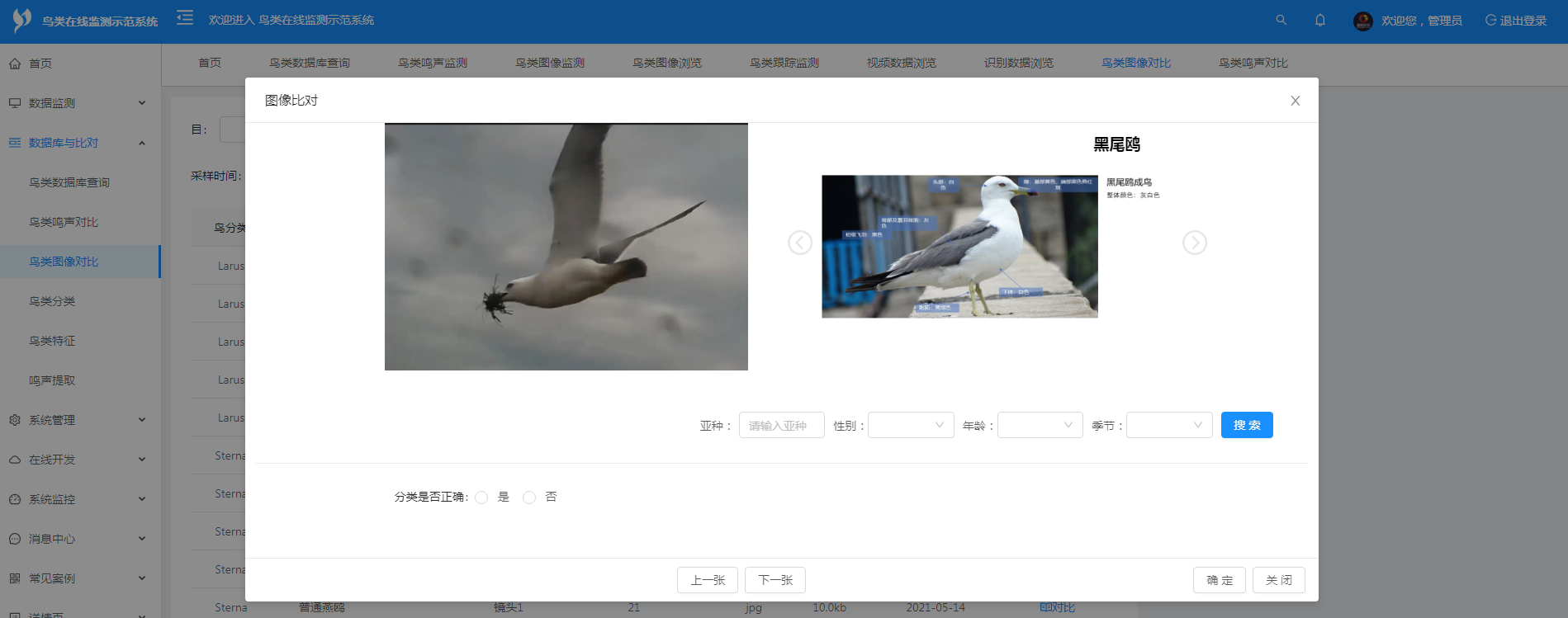Viewport: 1568px width, 618px height.
Task: Toggle the sidebar collapse menu icon
Action: click(185, 18)
